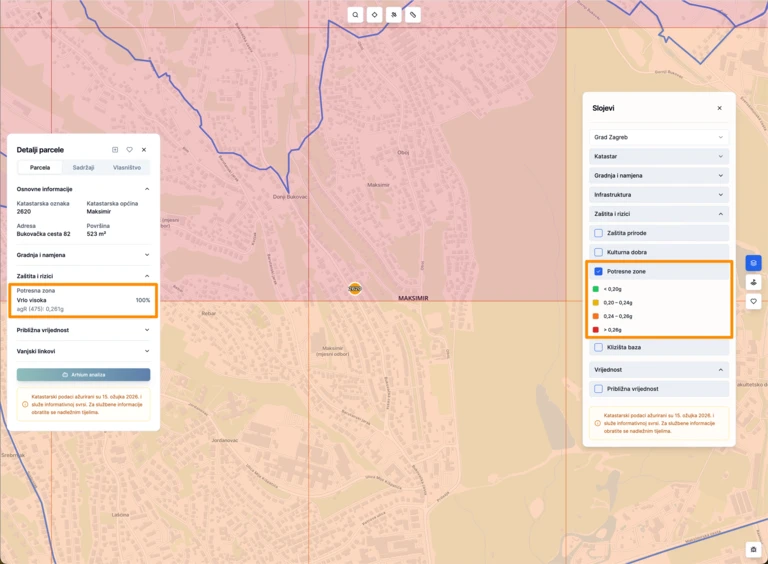768x564 pixels.
Task: Click the parcel marker on the map
Action: (354, 288)
